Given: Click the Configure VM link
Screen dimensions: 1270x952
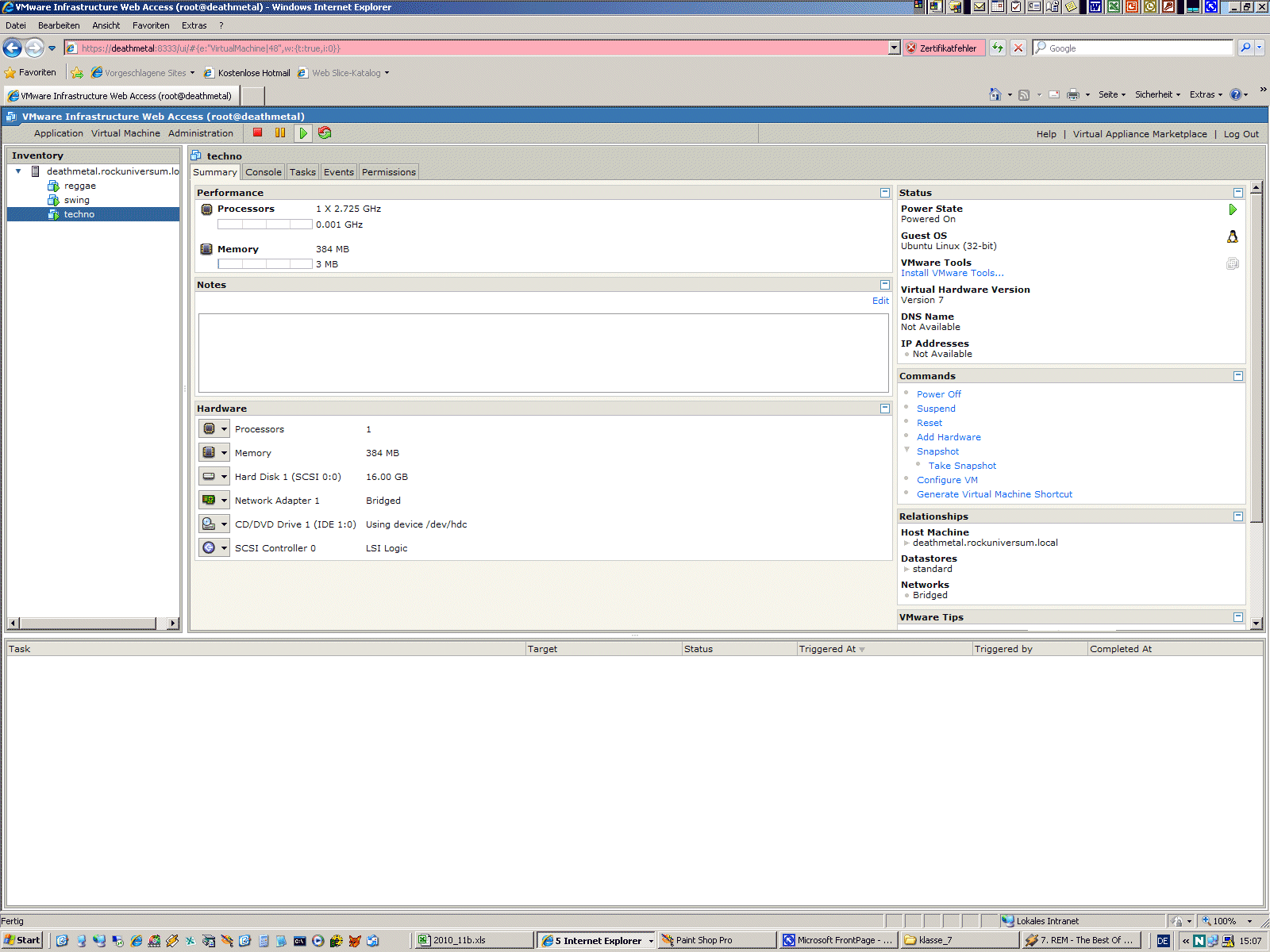Looking at the screenshot, I should [x=947, y=480].
